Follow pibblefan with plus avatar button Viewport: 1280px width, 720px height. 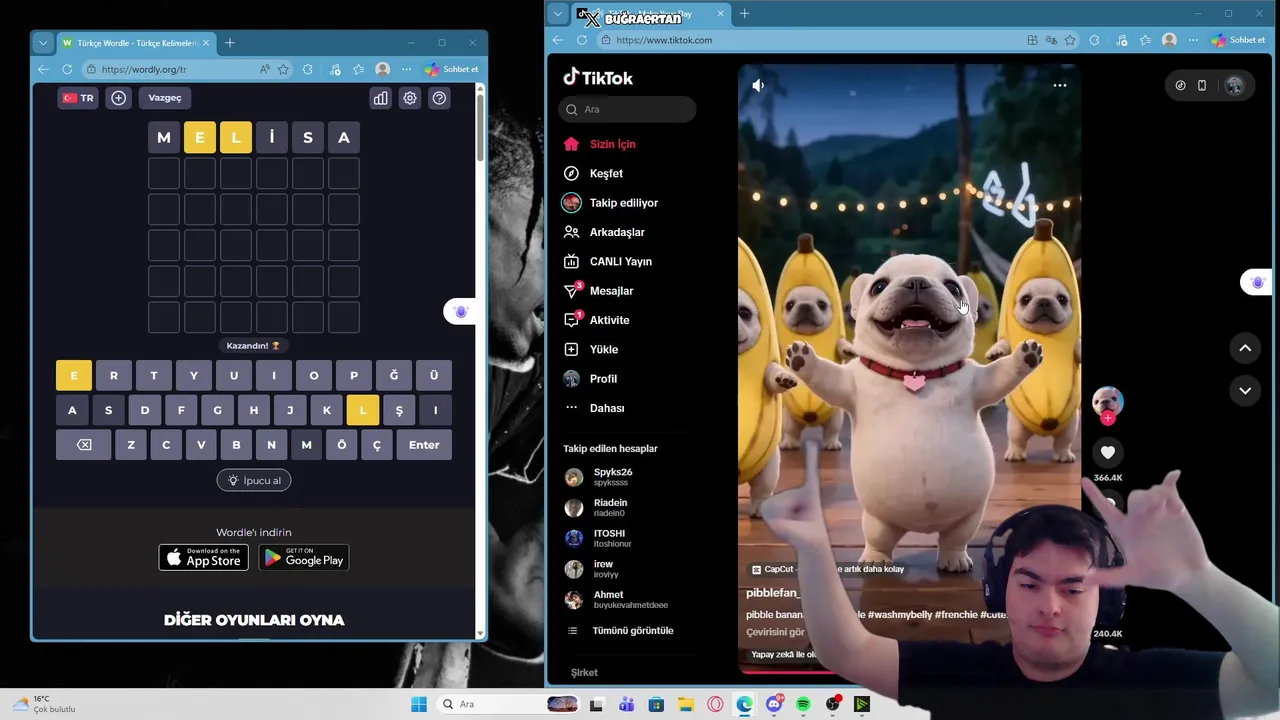click(x=1107, y=419)
